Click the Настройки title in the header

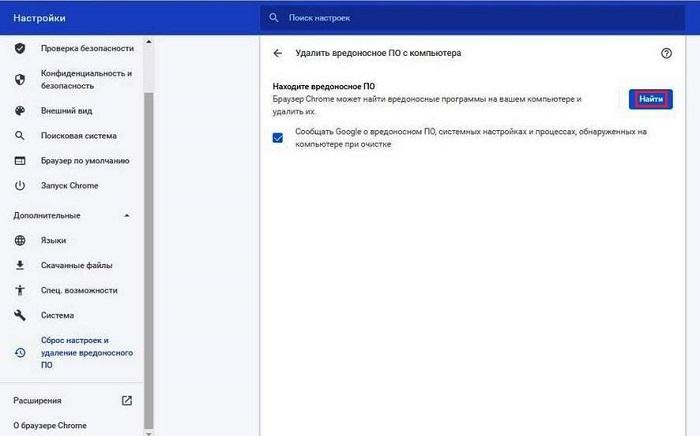pos(39,18)
